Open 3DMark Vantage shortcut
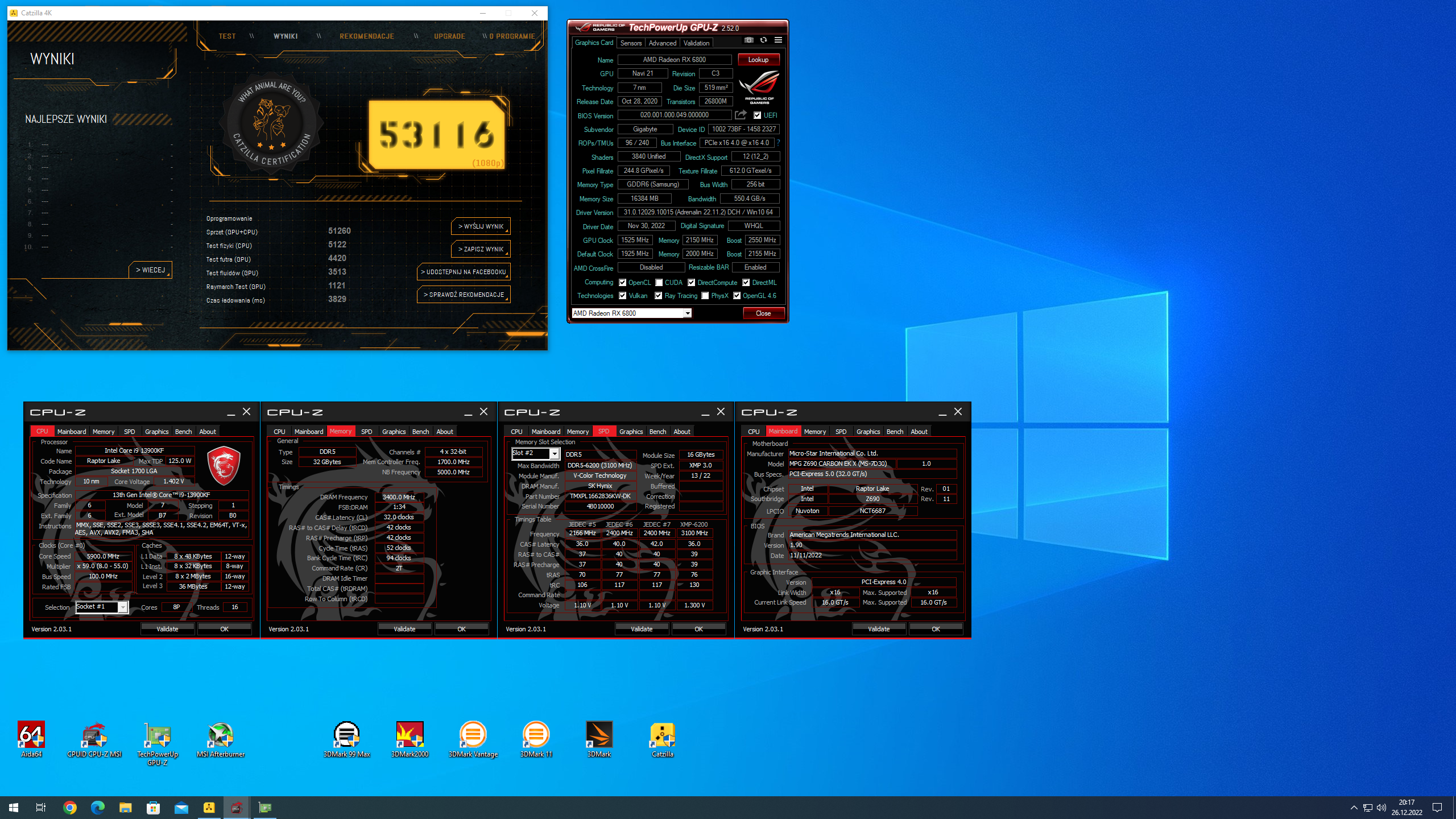This screenshot has height=819, width=1456. [x=473, y=739]
